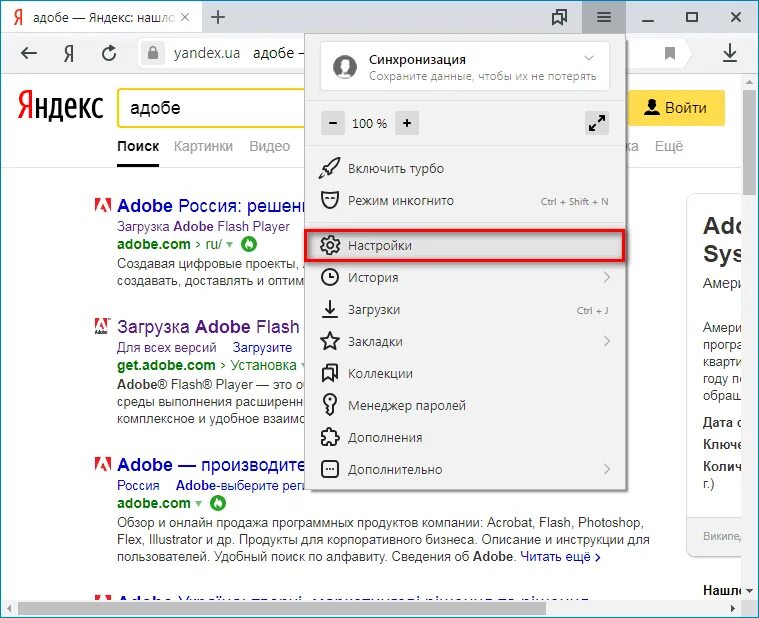759x618 pixels.
Task: Click Читать ещё link
Action: coord(561,557)
